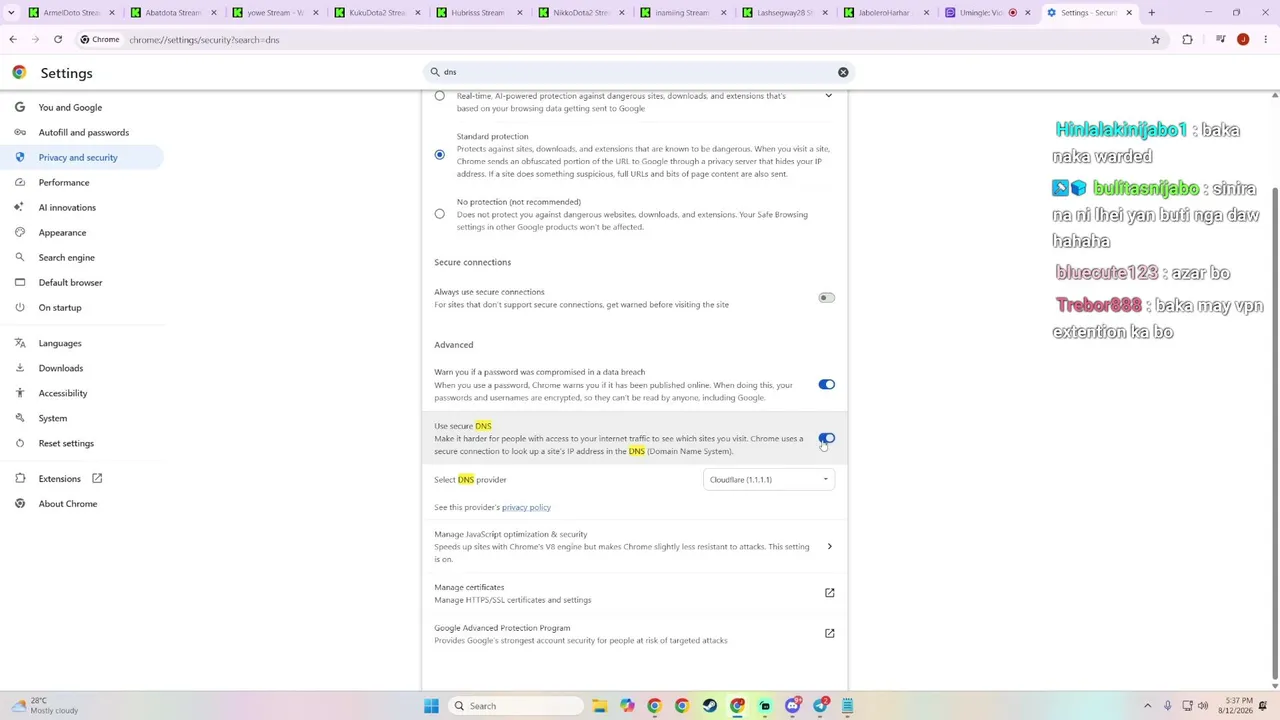Open Google Advanced Protection Program external icon

(x=829, y=633)
